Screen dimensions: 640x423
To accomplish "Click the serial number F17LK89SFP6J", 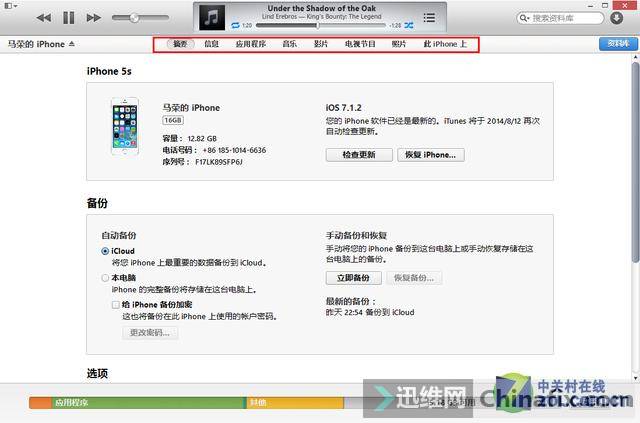I will 219,162.
